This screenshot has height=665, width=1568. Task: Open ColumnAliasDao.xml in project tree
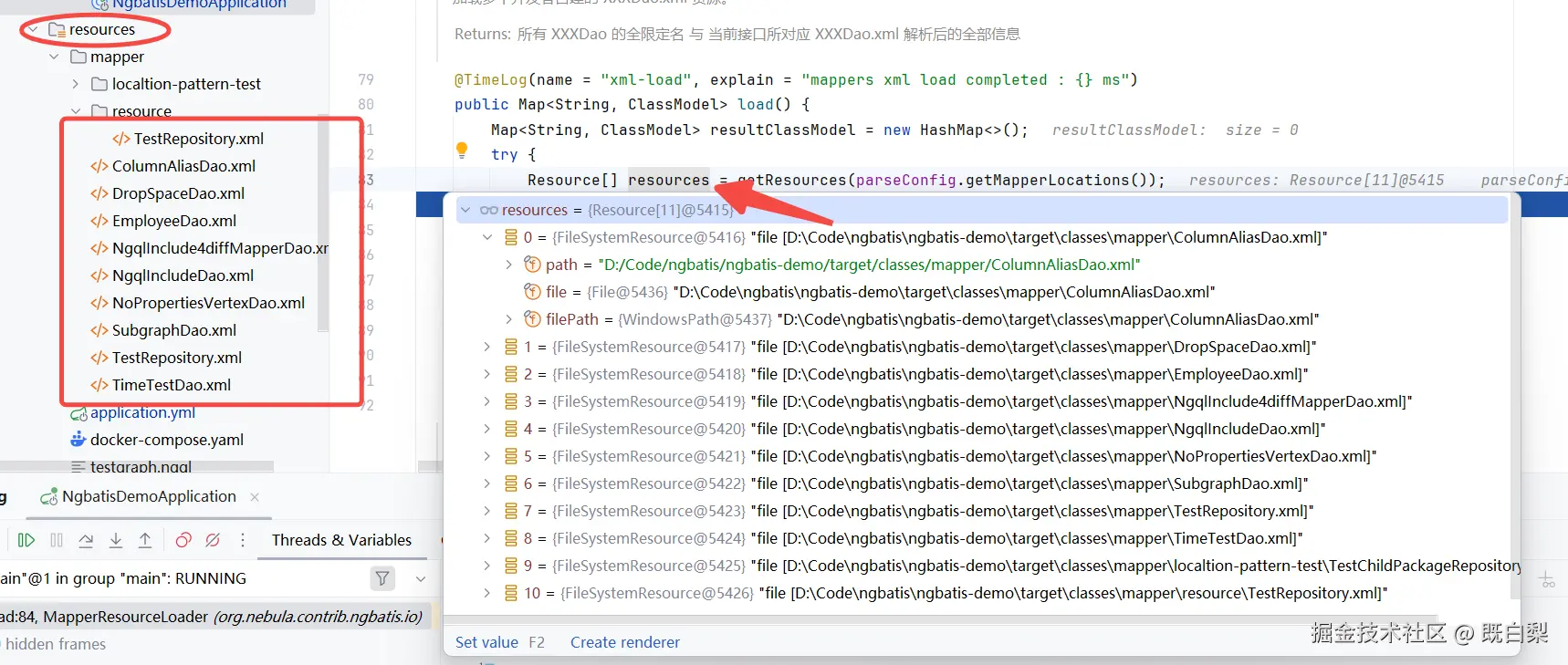point(183,166)
